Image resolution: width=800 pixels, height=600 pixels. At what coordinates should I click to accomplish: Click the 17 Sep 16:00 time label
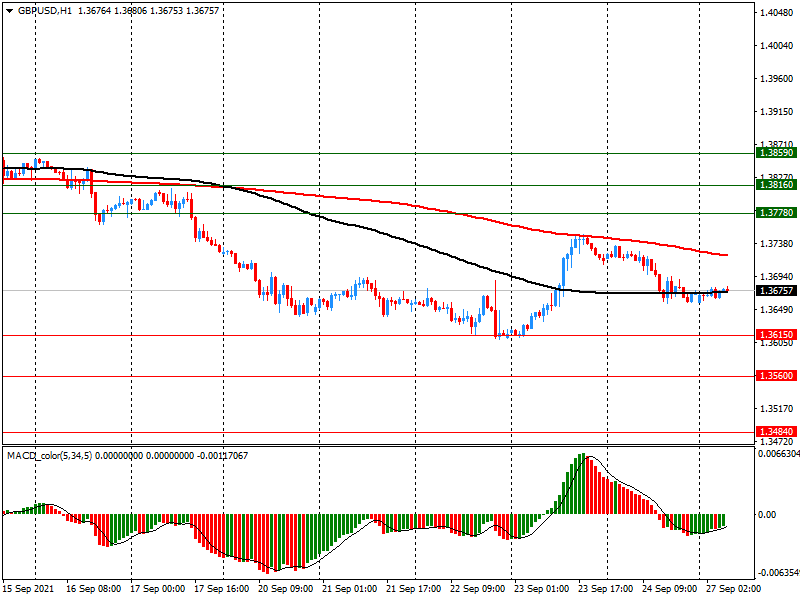(x=221, y=589)
